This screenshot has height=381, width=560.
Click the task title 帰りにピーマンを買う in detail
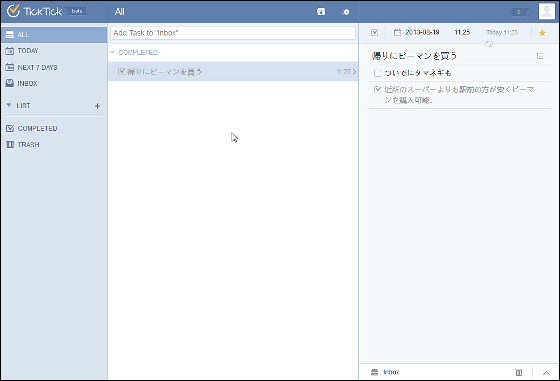tap(414, 56)
